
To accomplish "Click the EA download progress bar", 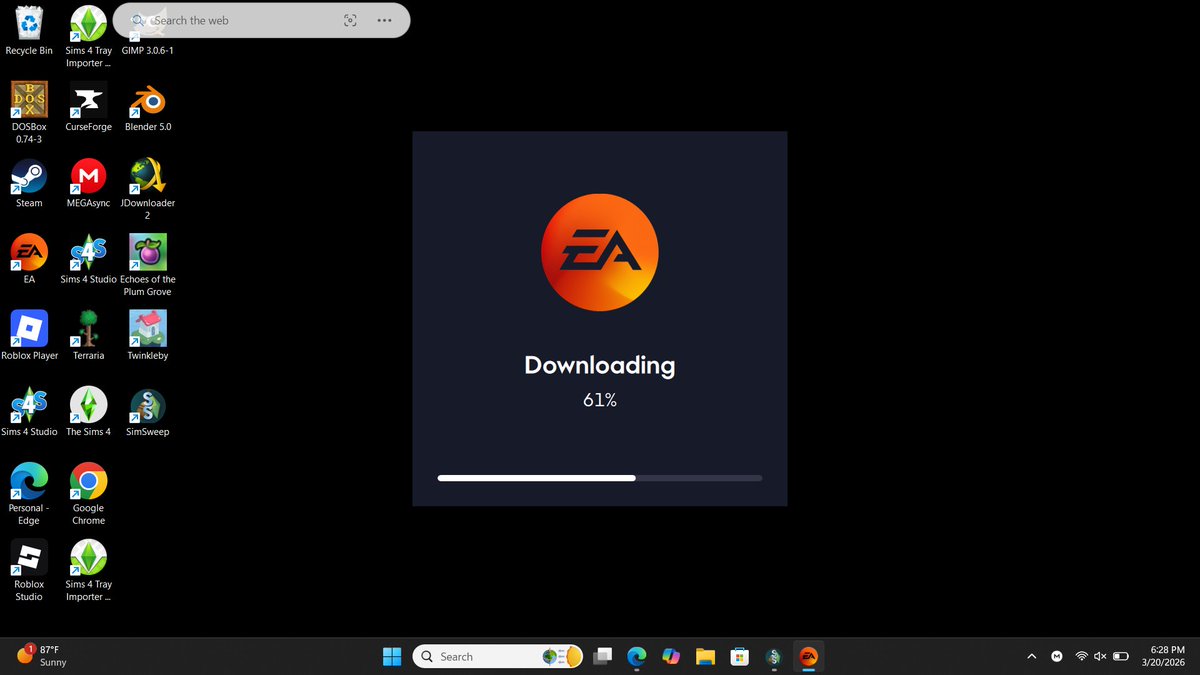I will point(600,478).
